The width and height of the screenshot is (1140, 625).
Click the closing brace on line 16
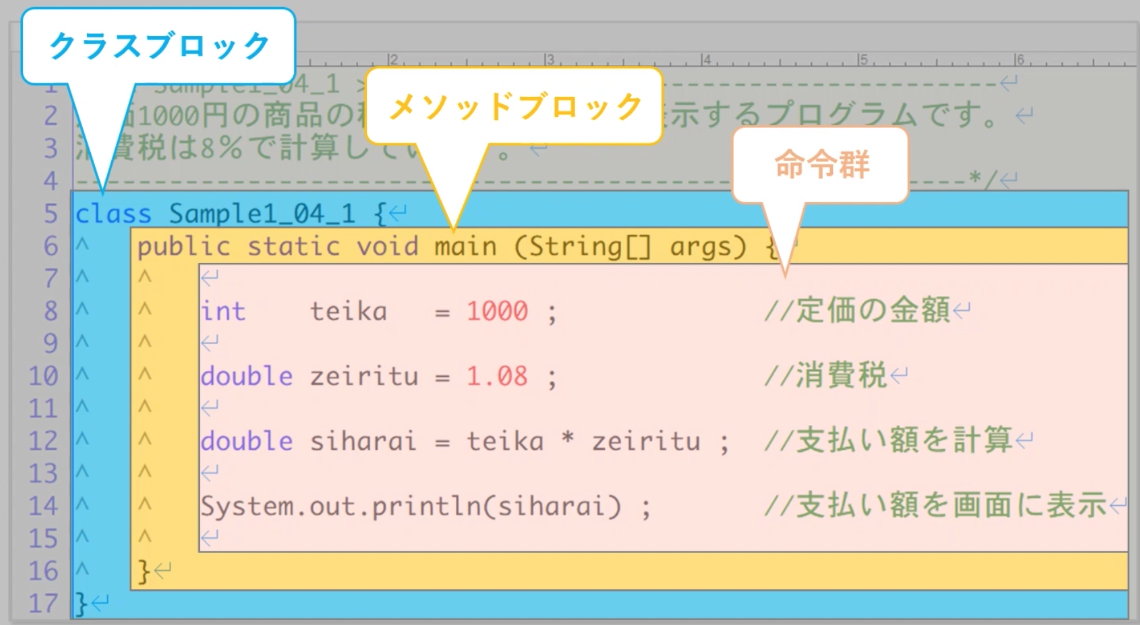(x=144, y=571)
